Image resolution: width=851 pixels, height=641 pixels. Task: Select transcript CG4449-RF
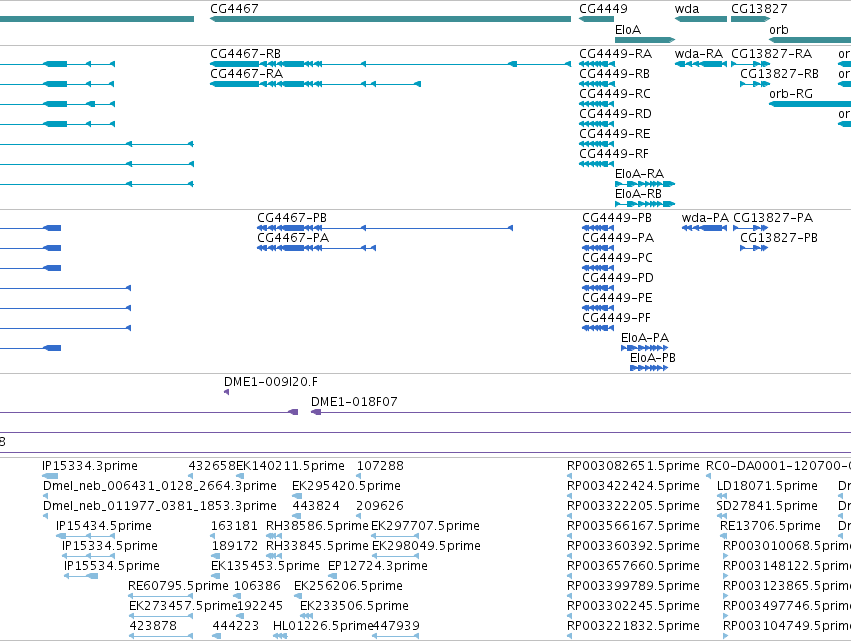pyautogui.click(x=596, y=164)
